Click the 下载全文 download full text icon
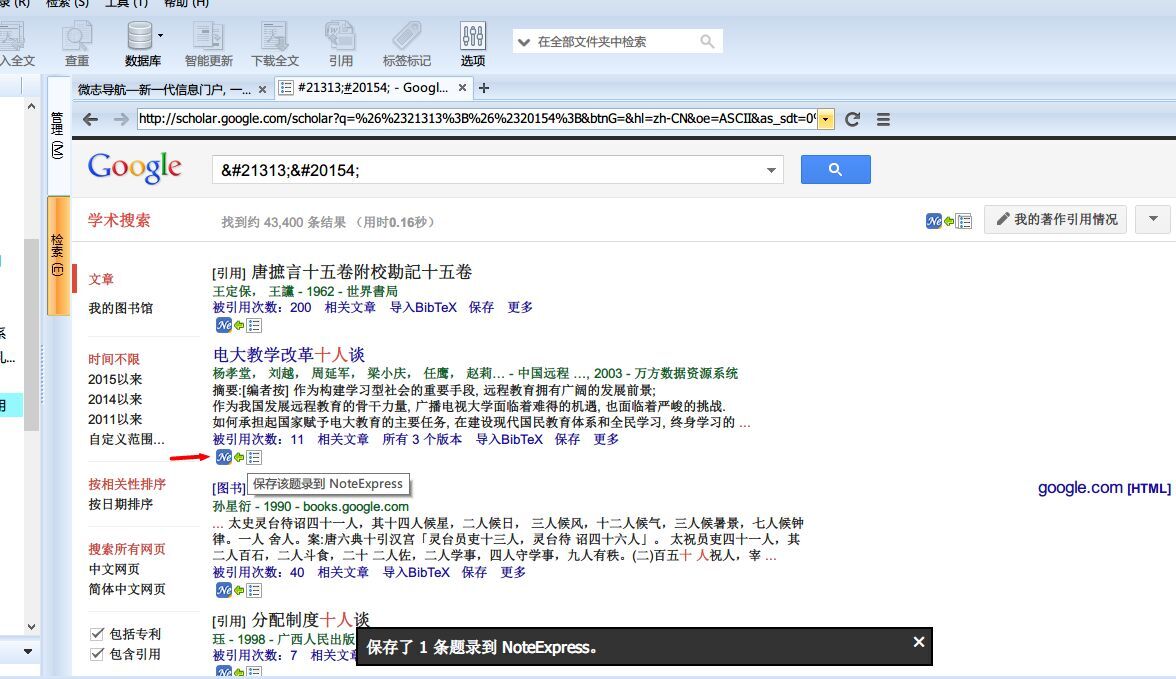1176x679 pixels. pos(274,44)
